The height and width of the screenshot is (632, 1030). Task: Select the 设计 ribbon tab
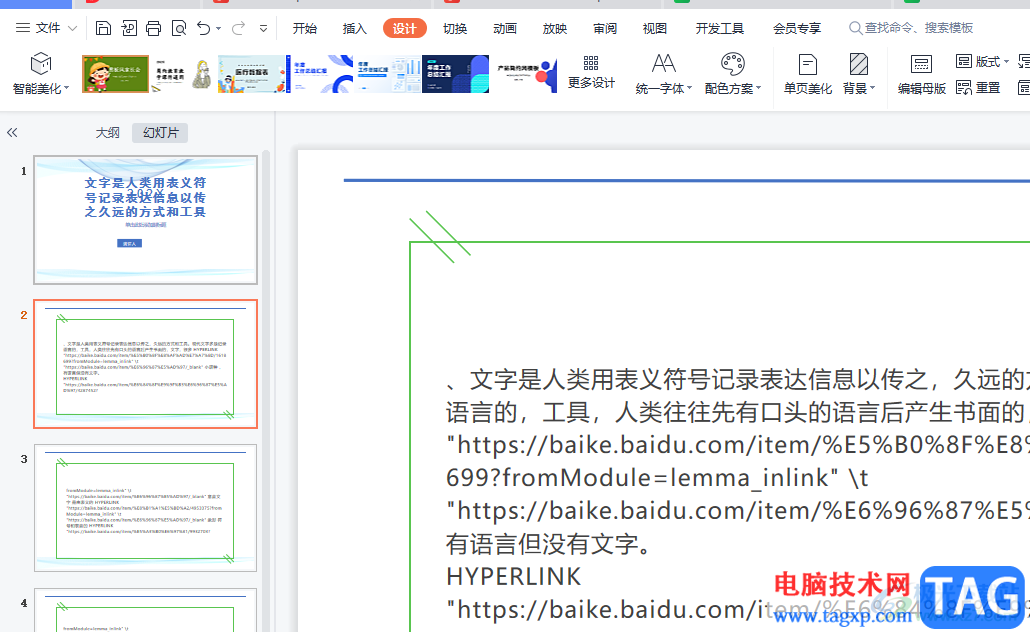[405, 28]
